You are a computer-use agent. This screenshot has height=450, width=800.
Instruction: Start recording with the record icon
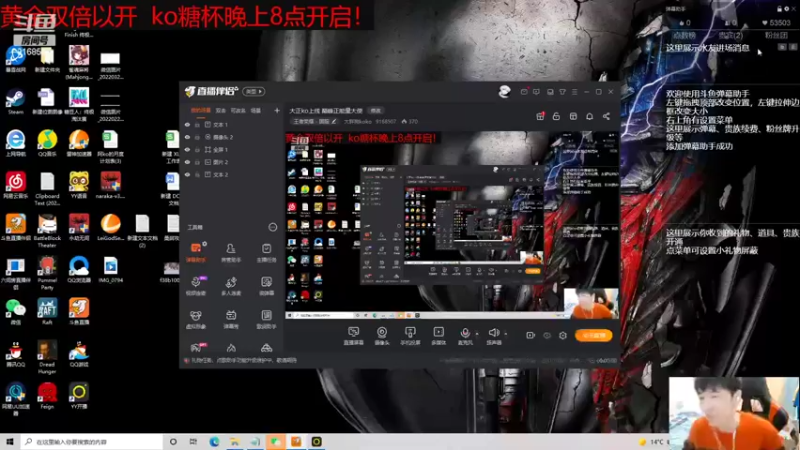pyautogui.click(x=530, y=335)
